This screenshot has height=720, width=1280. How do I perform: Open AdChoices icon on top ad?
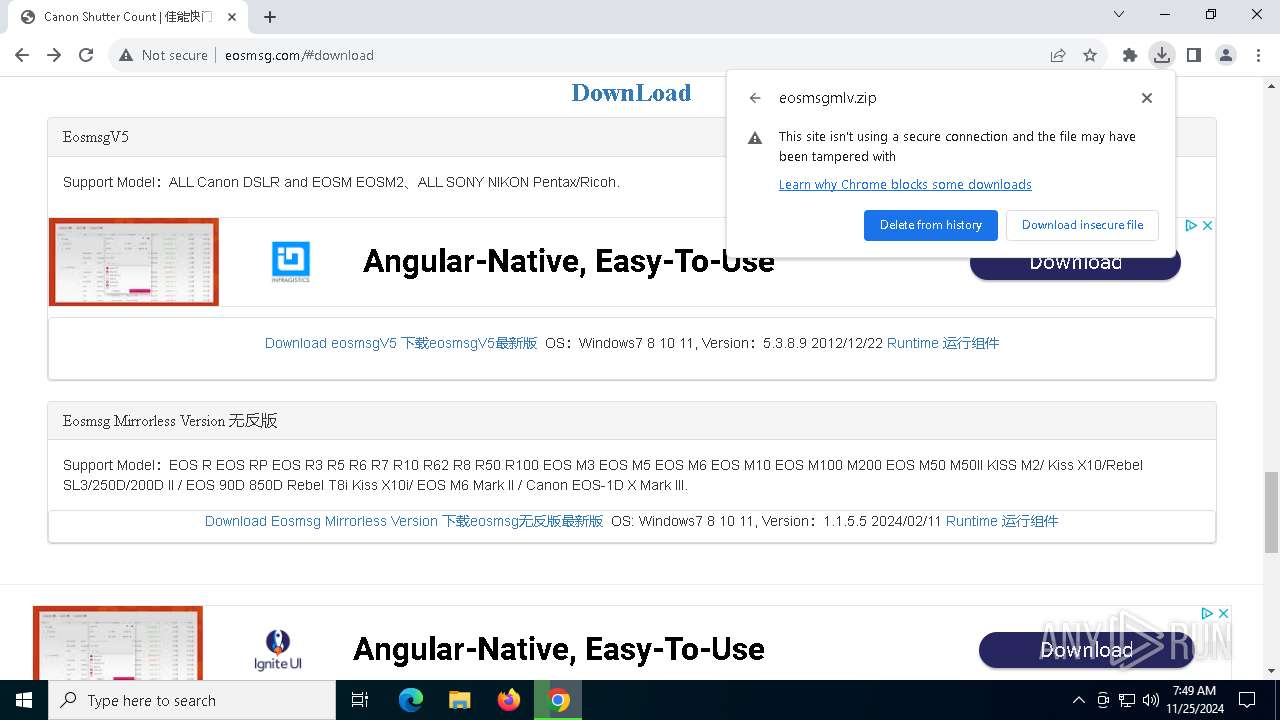point(1191,226)
